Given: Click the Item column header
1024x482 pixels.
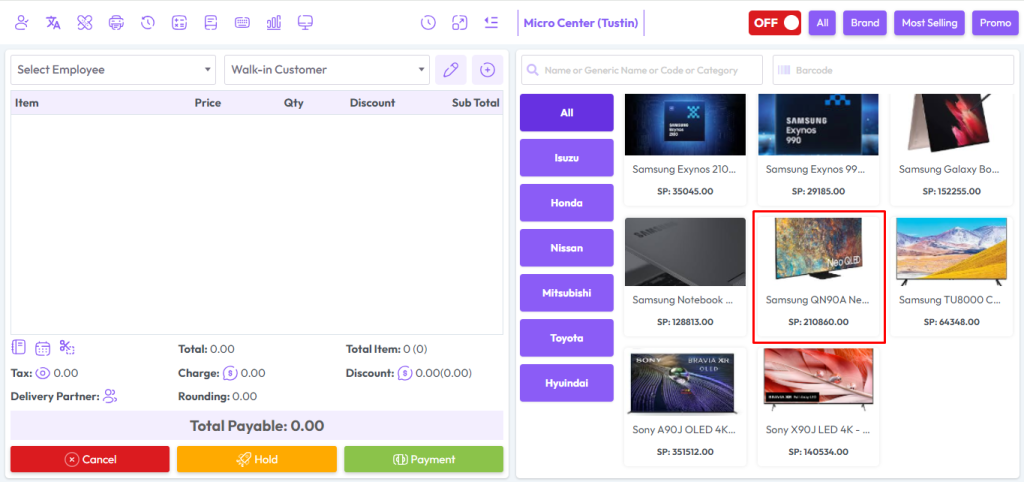Looking at the screenshot, I should point(27,103).
